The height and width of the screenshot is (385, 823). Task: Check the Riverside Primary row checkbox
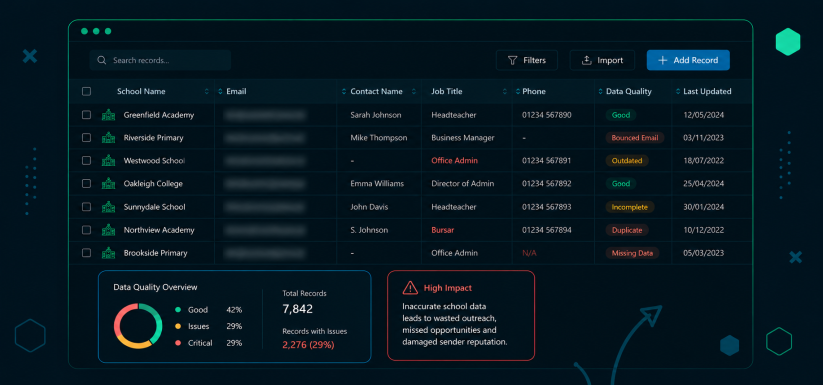point(87,138)
